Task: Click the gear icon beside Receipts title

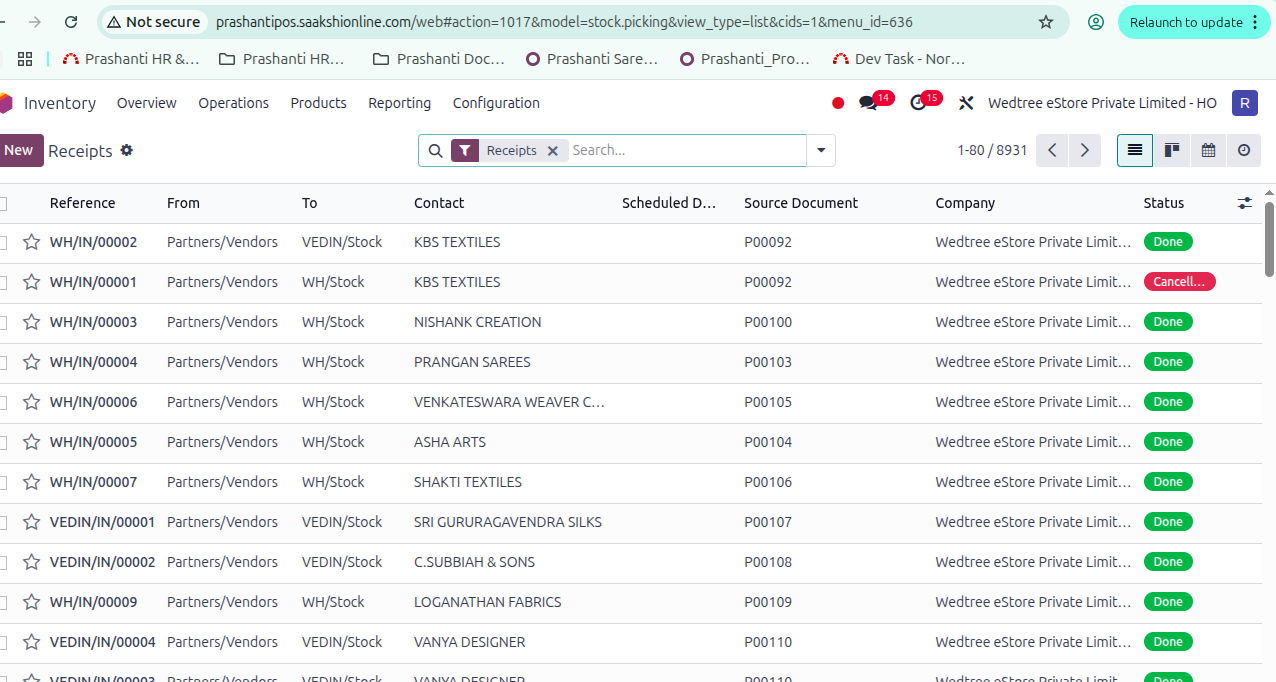Action: [126, 150]
